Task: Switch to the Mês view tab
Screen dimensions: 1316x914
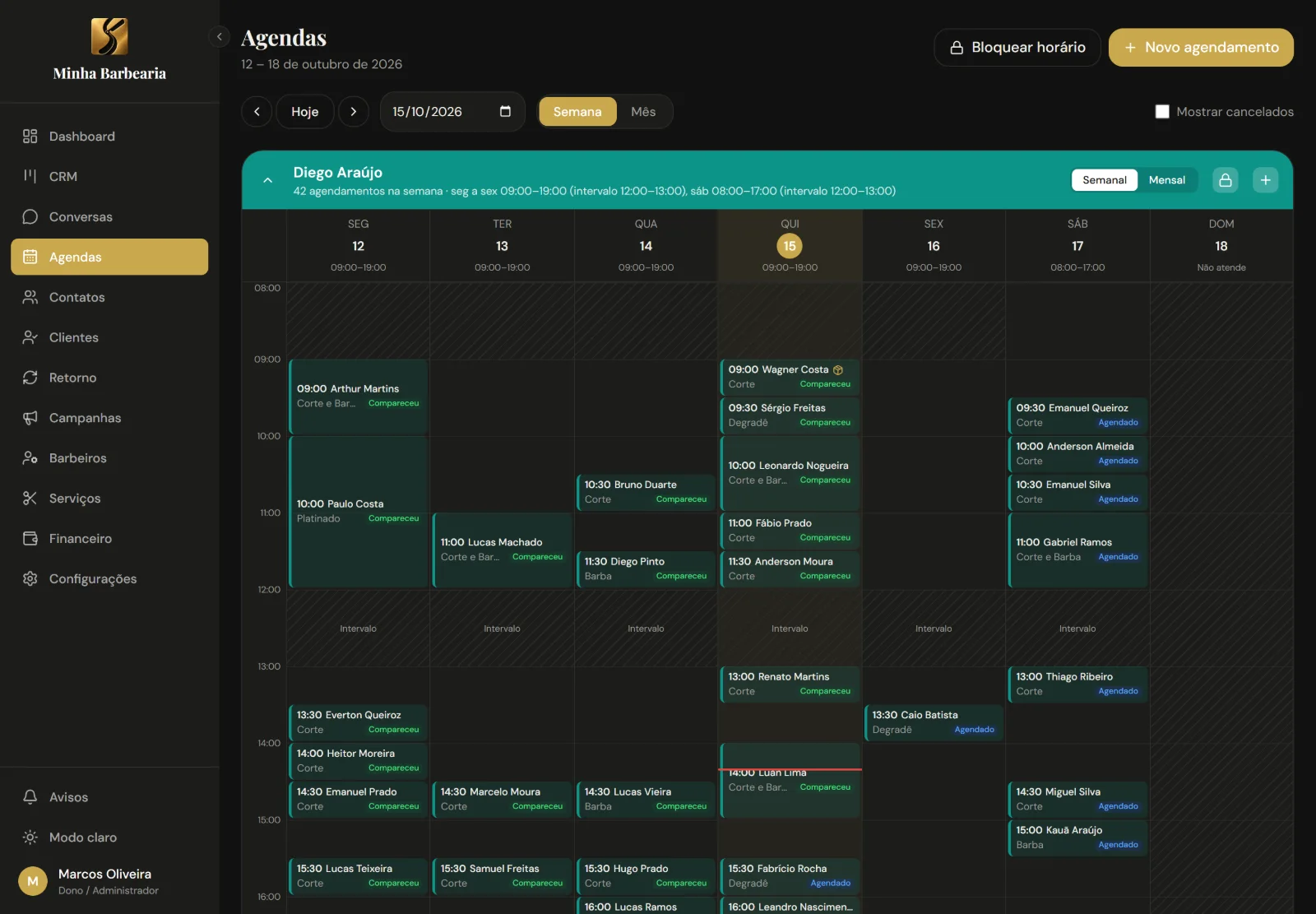Action: point(643,112)
